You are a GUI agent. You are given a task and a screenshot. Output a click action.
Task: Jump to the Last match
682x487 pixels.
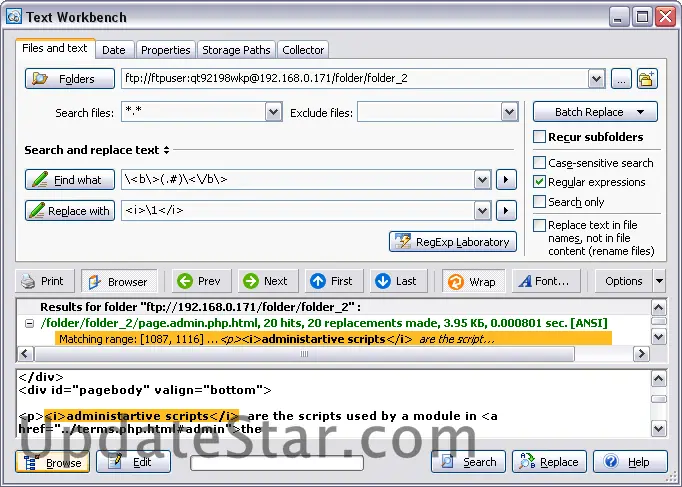coord(398,281)
